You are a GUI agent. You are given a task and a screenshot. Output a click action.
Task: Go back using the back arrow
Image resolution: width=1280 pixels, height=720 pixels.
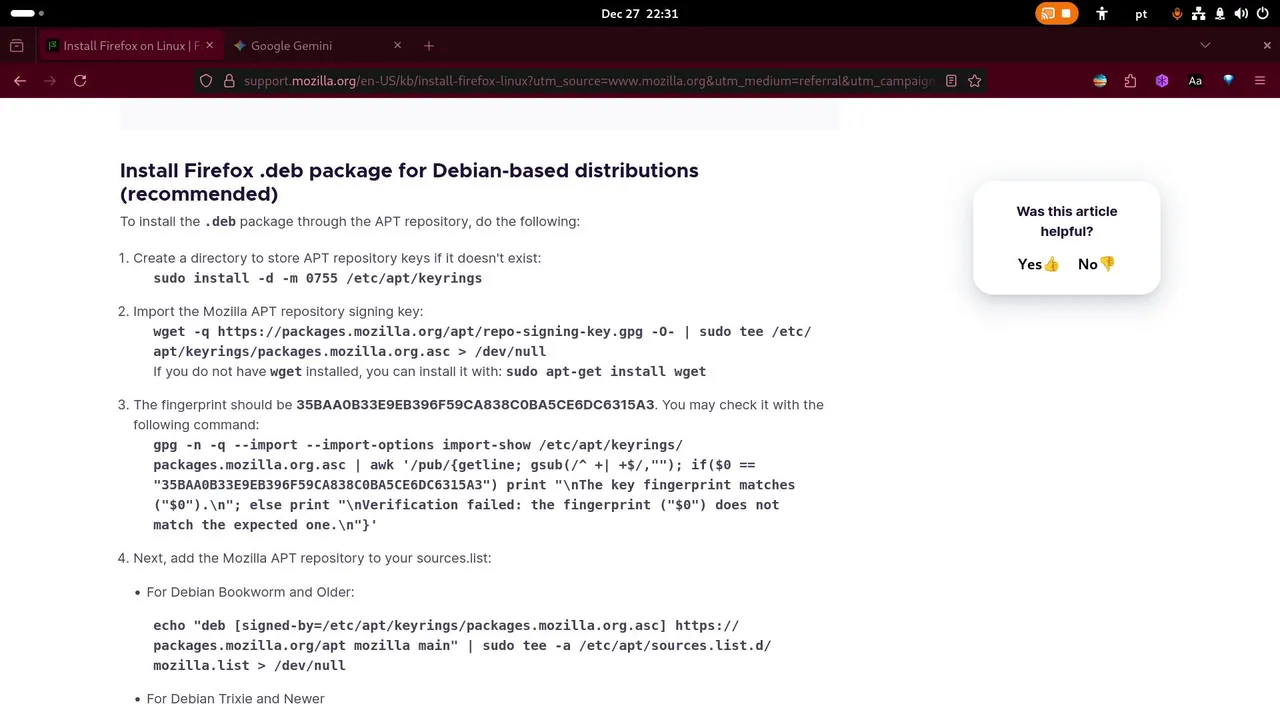click(20, 81)
